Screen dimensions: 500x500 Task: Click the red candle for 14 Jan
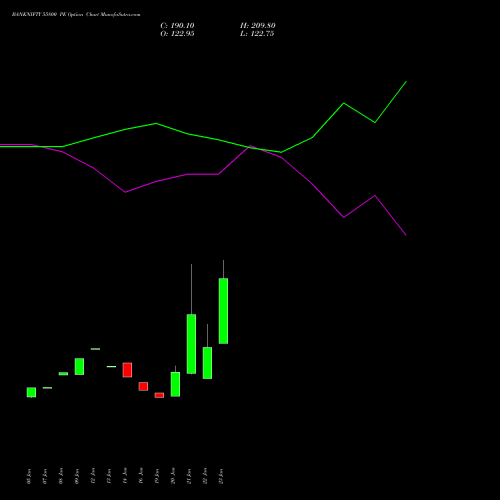(x=127, y=370)
